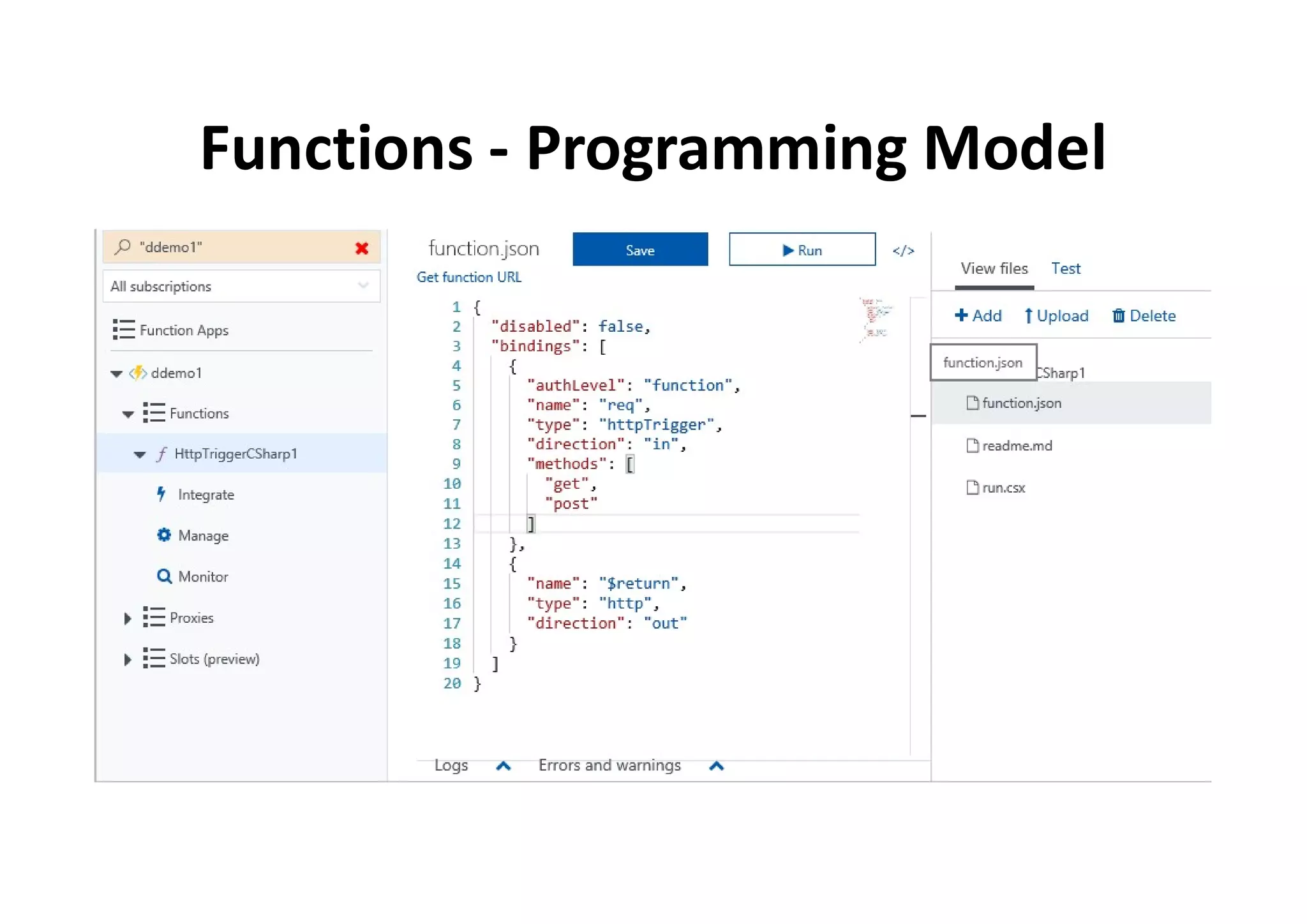This screenshot has width=1307, height=924.
Task: Open Manage via the gear icon
Action: click(164, 535)
